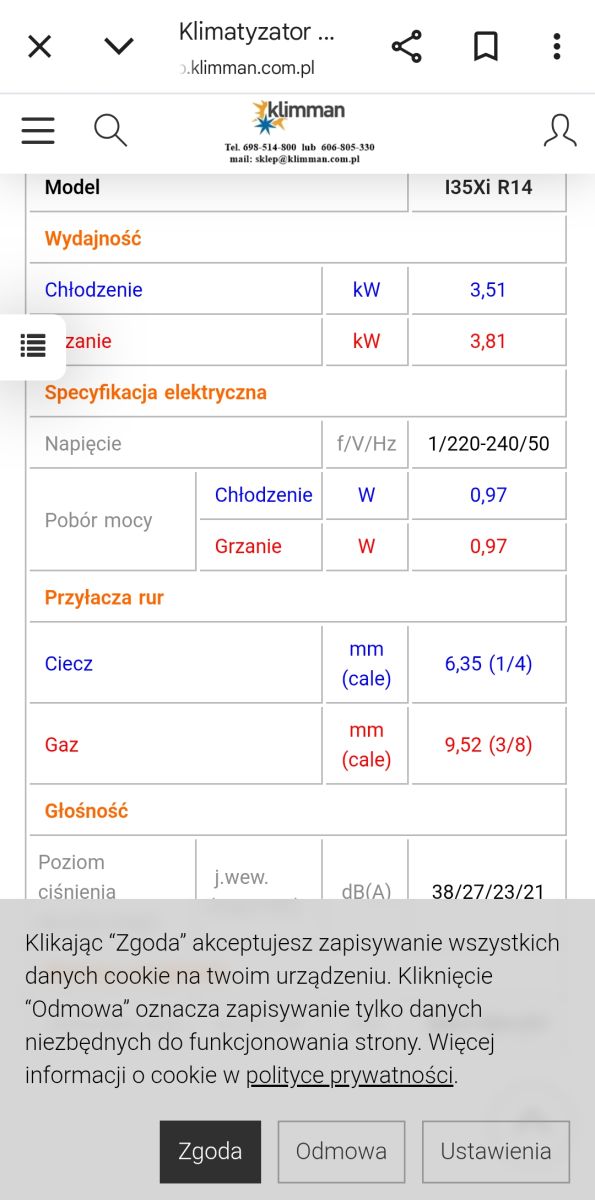The image size is (595, 1200).
Task: Open the polityce prywatności link
Action: click(x=350, y=1076)
